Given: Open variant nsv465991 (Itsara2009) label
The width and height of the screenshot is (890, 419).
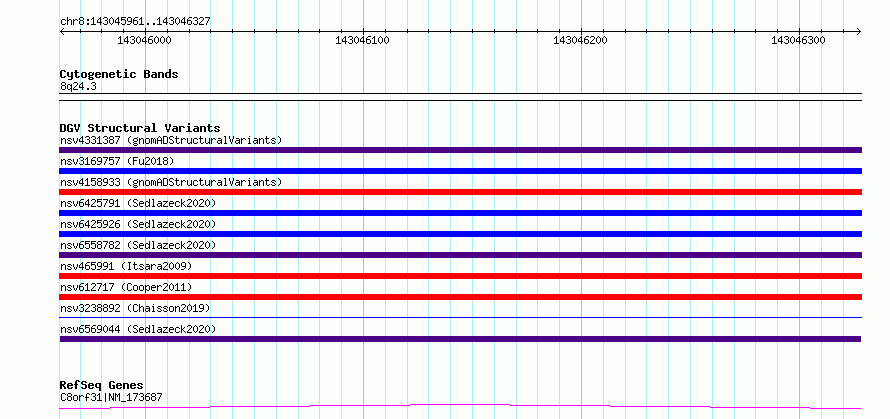Looking at the screenshot, I should click(x=126, y=266).
